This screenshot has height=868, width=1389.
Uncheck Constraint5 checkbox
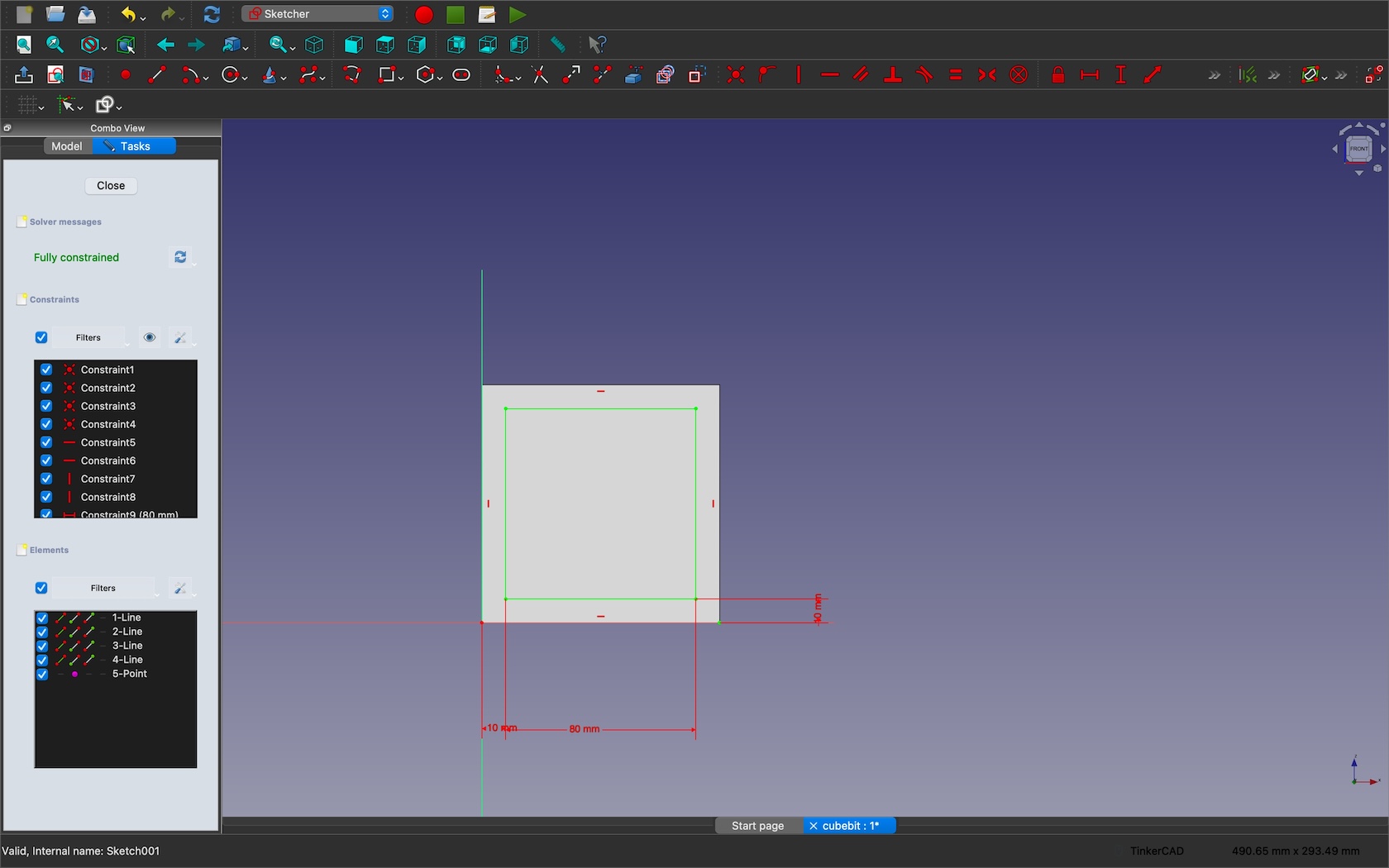[46, 442]
